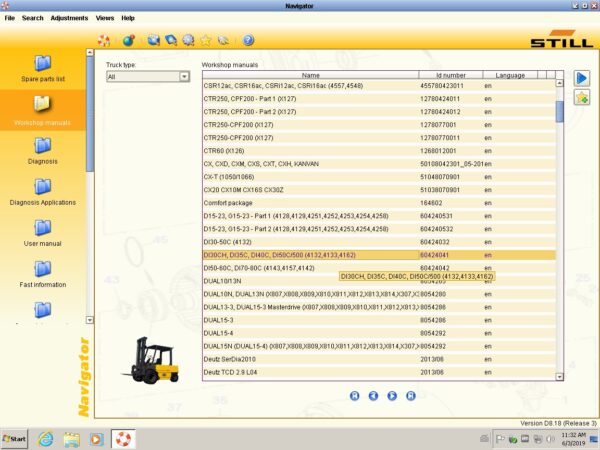Select DUAL10/13N manual row
Screen dimensions: 600x450
(379, 281)
